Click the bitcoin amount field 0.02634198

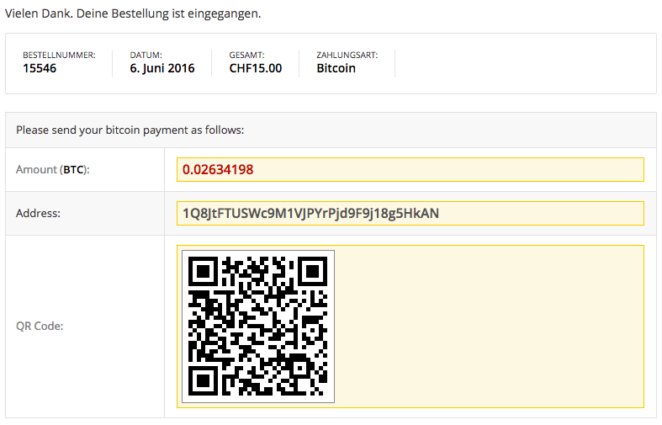click(409, 169)
